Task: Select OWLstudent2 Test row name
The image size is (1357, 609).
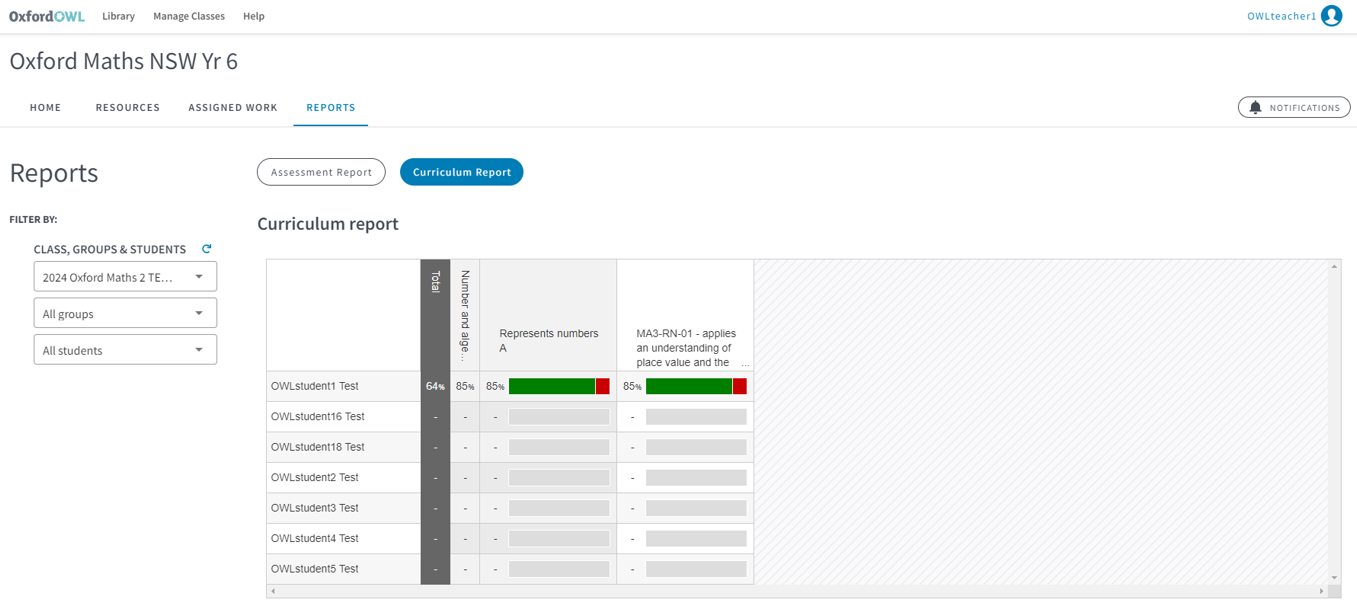Action: coord(314,478)
